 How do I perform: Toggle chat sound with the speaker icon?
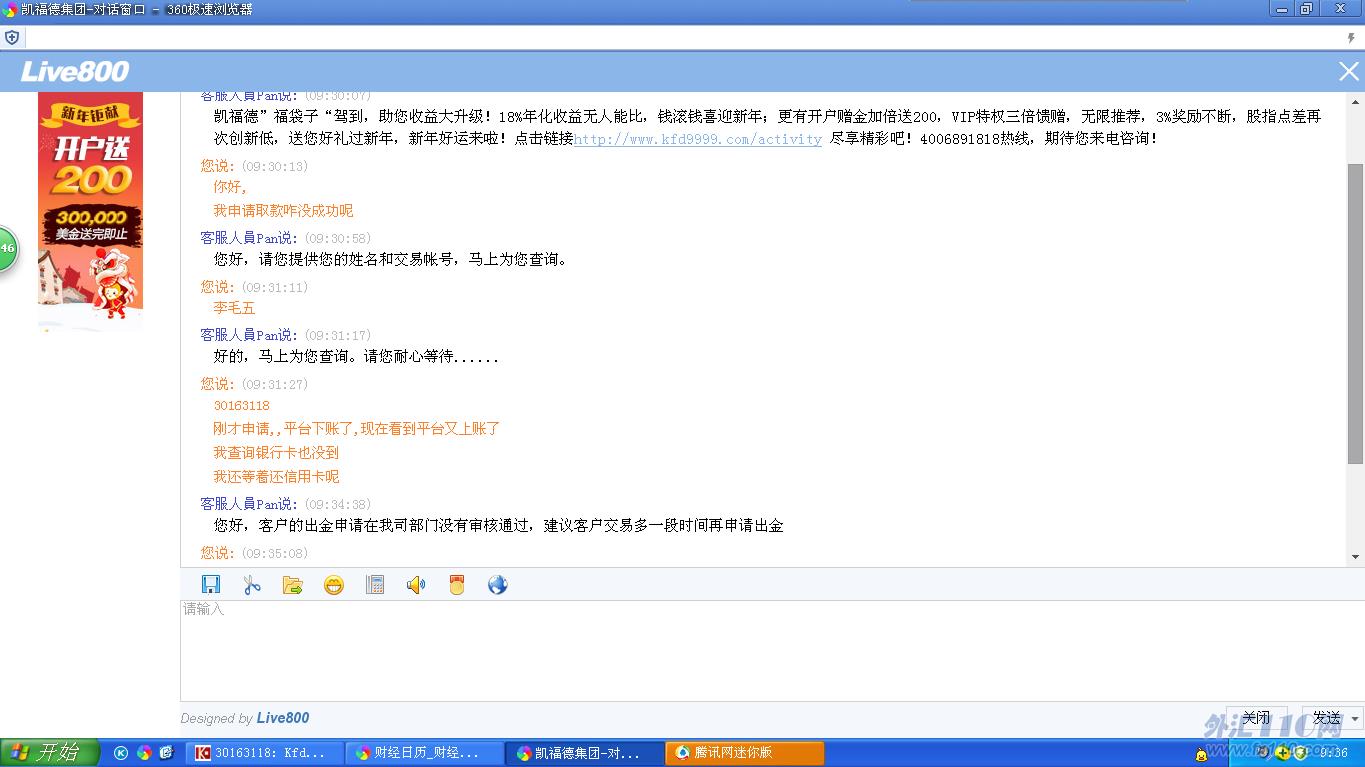[416, 585]
